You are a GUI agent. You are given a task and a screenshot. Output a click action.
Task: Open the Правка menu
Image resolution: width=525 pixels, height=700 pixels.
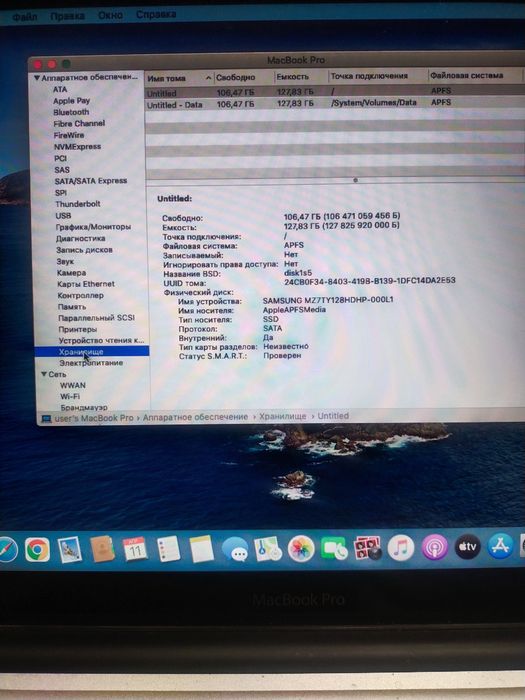point(67,16)
